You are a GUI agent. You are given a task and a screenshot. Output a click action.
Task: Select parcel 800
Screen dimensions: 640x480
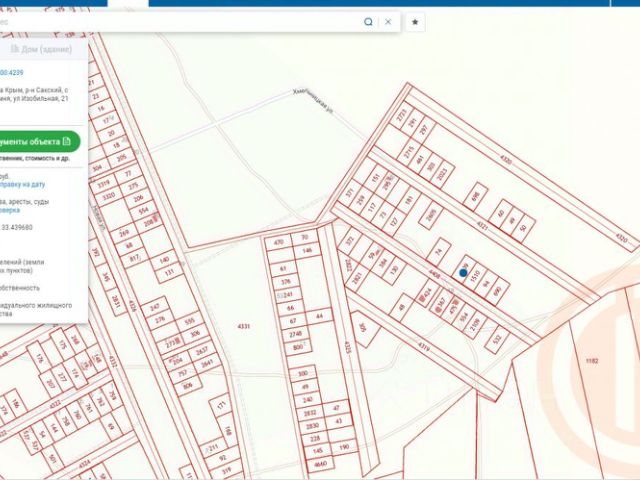298,347
